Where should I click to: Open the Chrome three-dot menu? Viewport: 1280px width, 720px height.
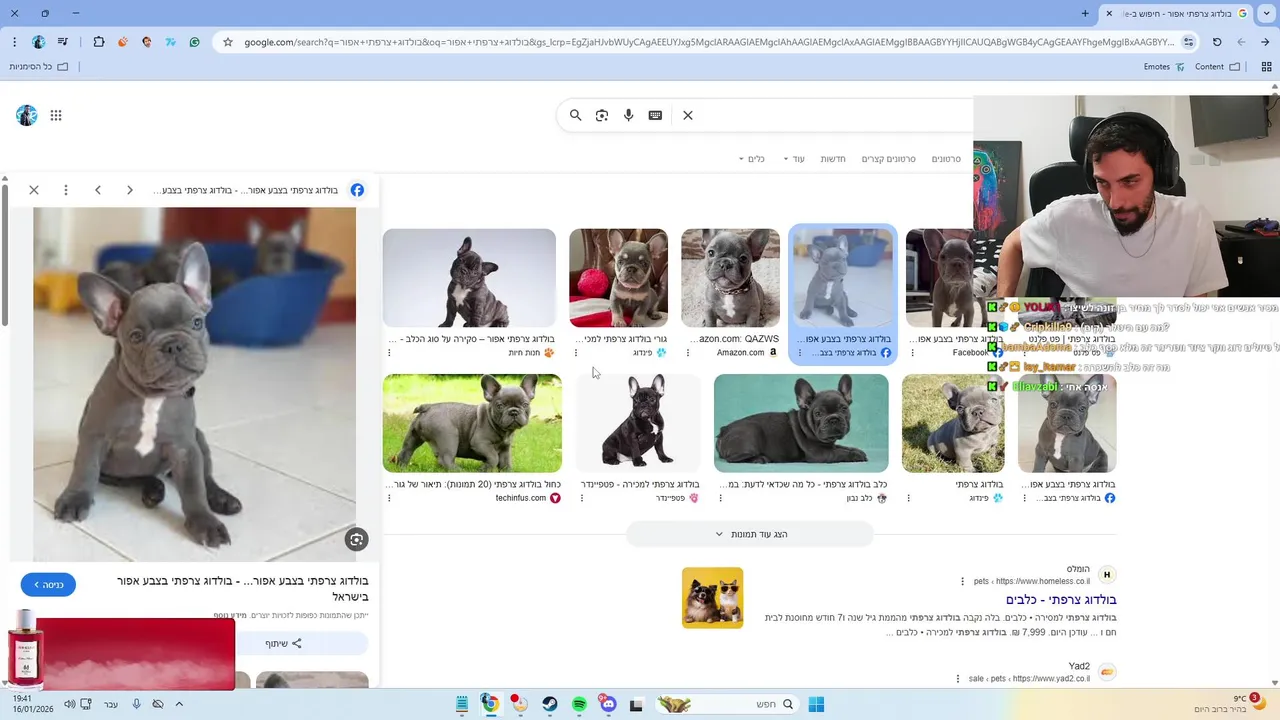coord(14,42)
